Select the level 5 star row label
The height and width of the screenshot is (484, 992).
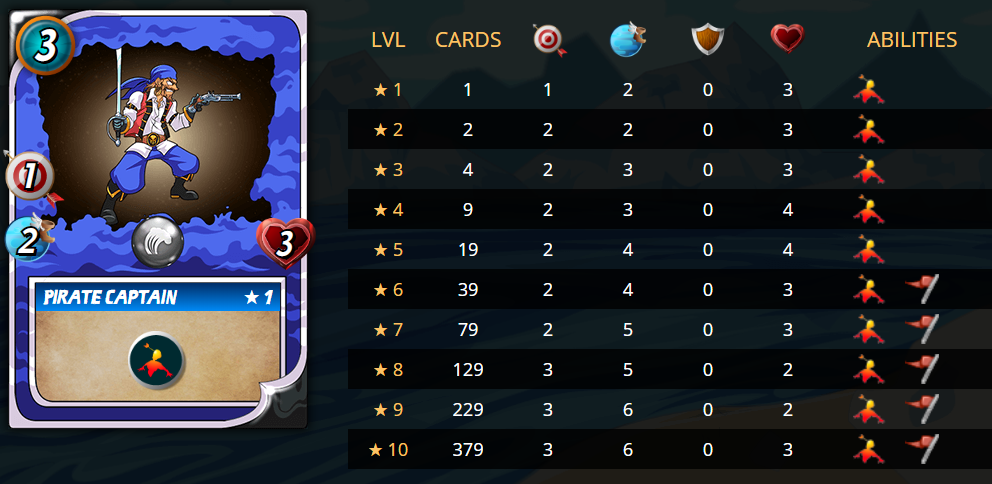(388, 249)
